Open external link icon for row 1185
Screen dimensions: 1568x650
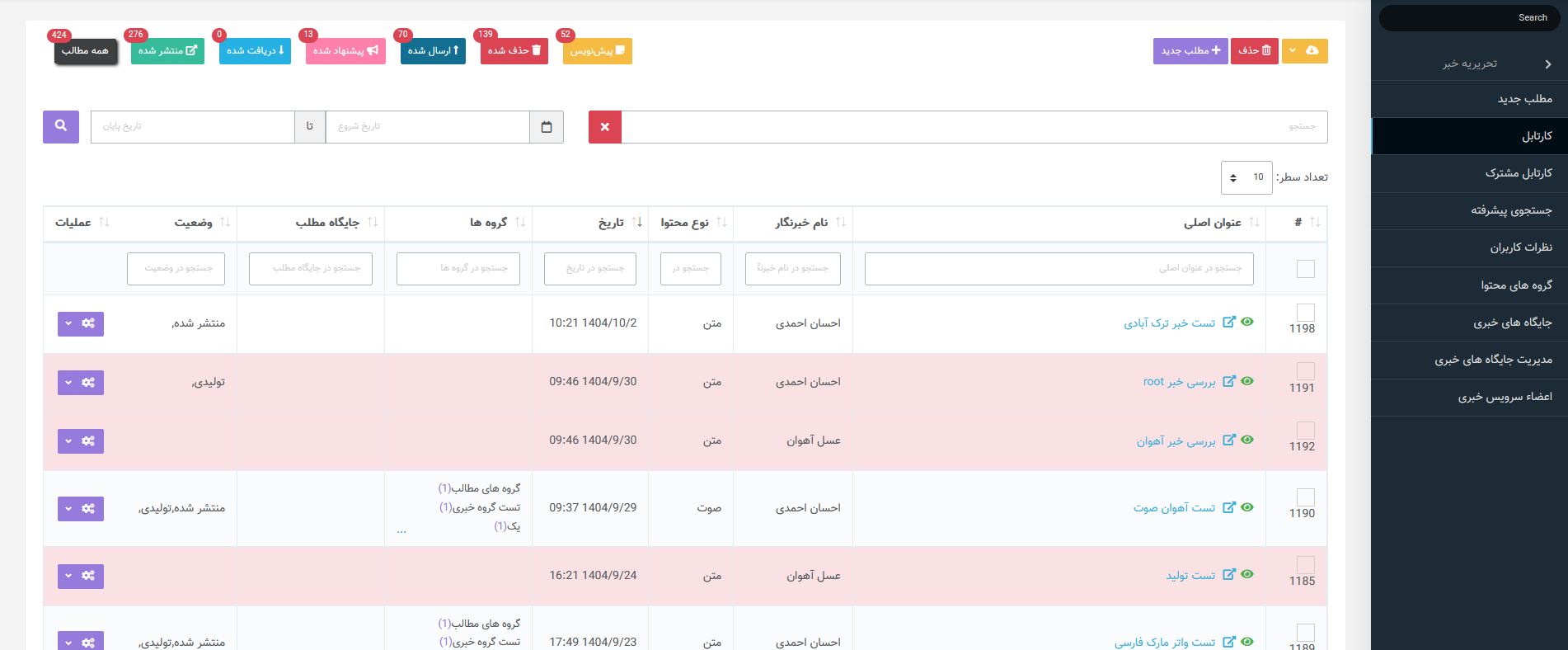(1228, 575)
